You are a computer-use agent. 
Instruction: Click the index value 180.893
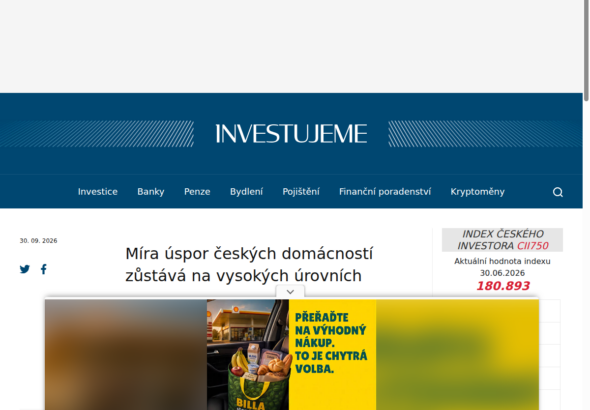(503, 286)
